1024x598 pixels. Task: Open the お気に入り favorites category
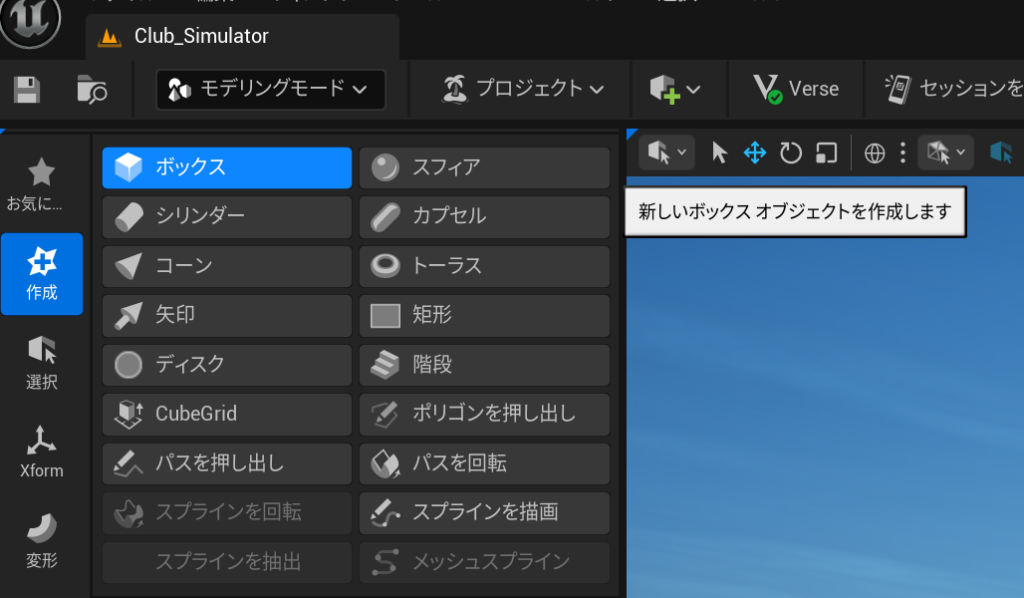[41, 185]
